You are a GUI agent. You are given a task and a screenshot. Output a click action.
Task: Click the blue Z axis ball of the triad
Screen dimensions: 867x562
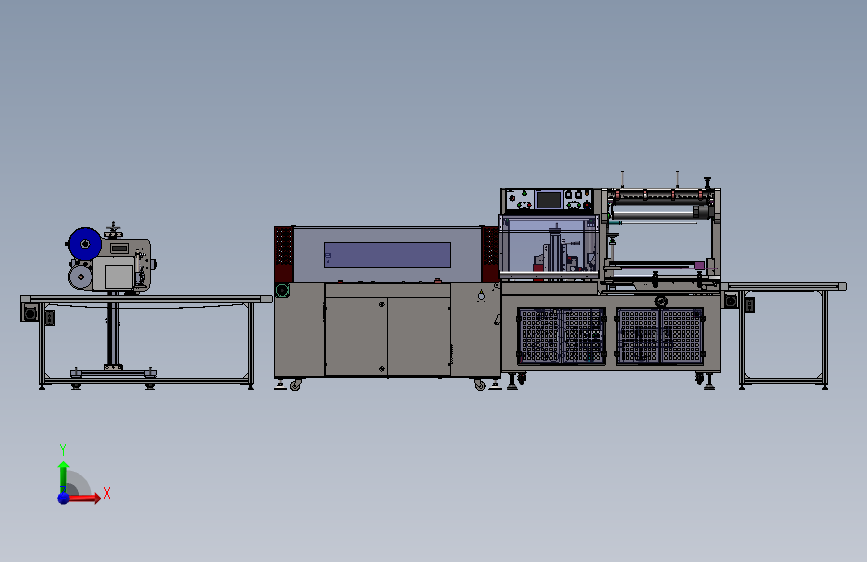pyautogui.click(x=64, y=498)
